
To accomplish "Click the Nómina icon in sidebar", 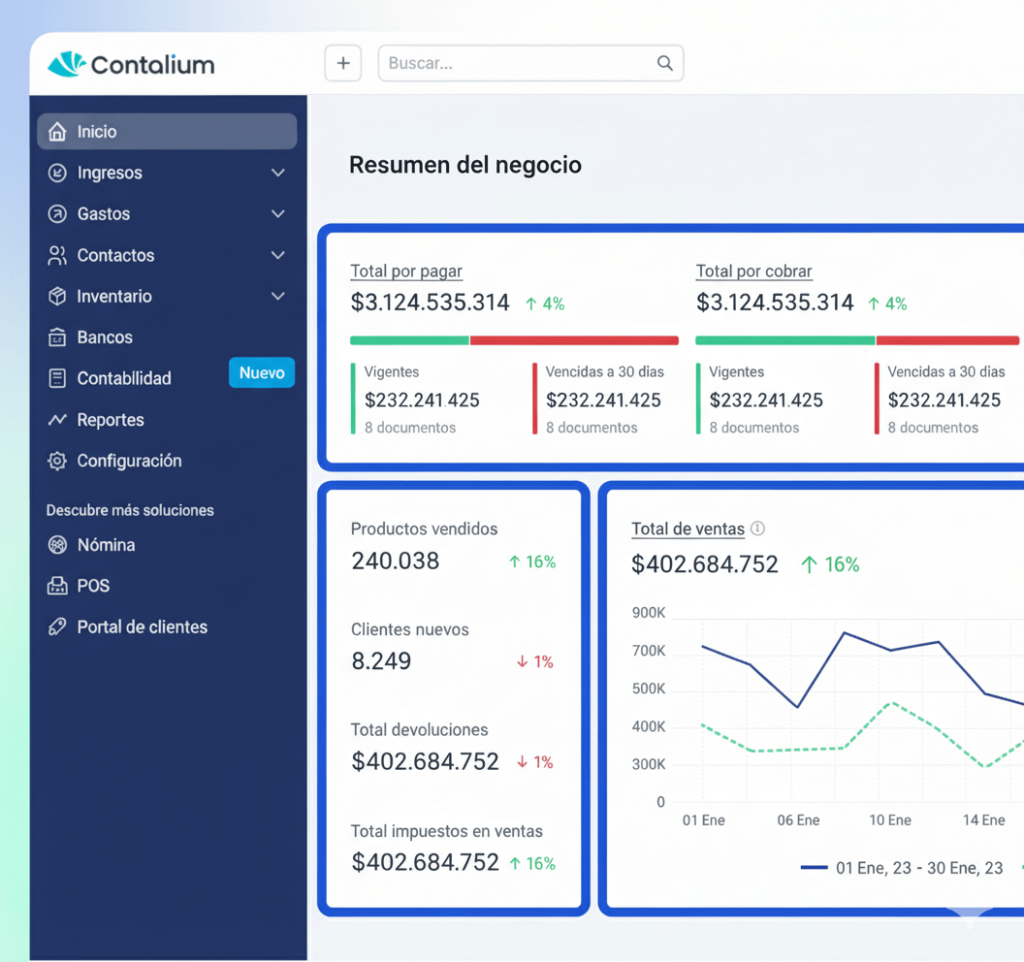I will [57, 545].
